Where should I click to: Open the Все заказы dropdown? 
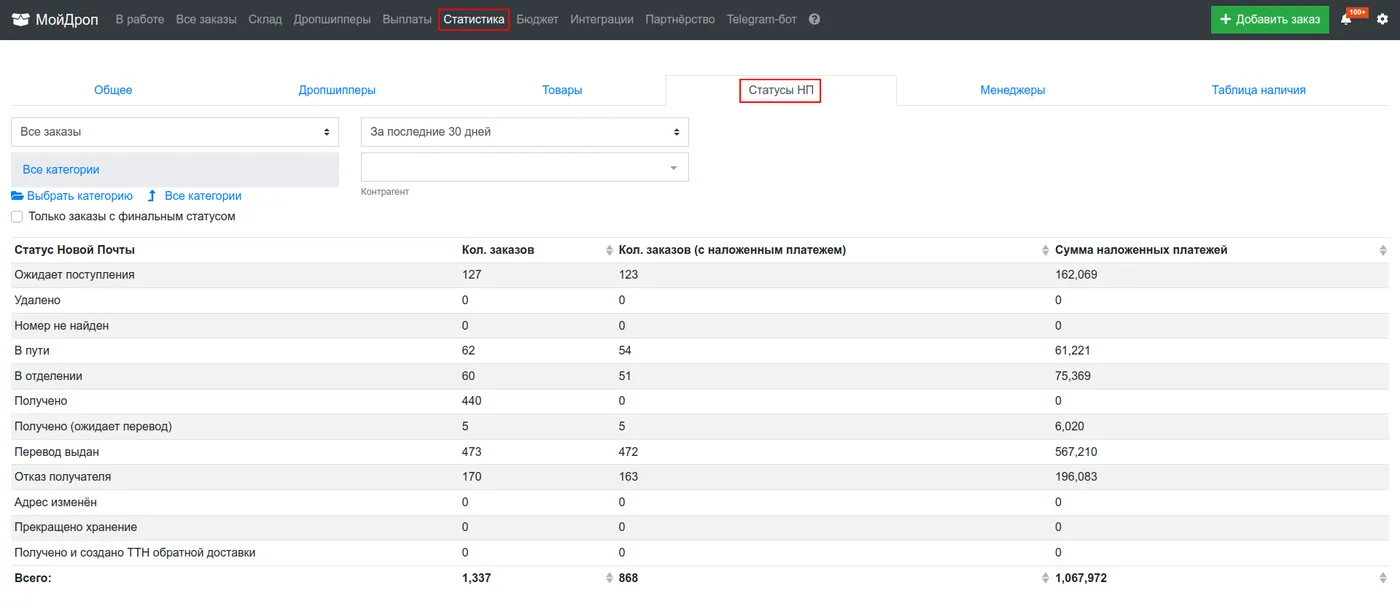(175, 132)
